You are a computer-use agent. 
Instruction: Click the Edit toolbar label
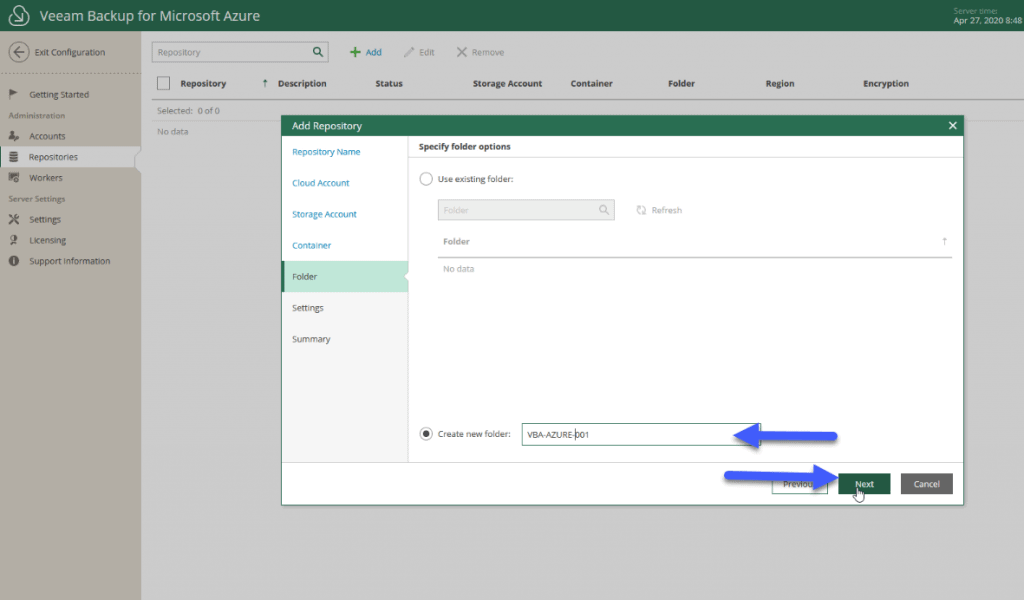(x=426, y=52)
